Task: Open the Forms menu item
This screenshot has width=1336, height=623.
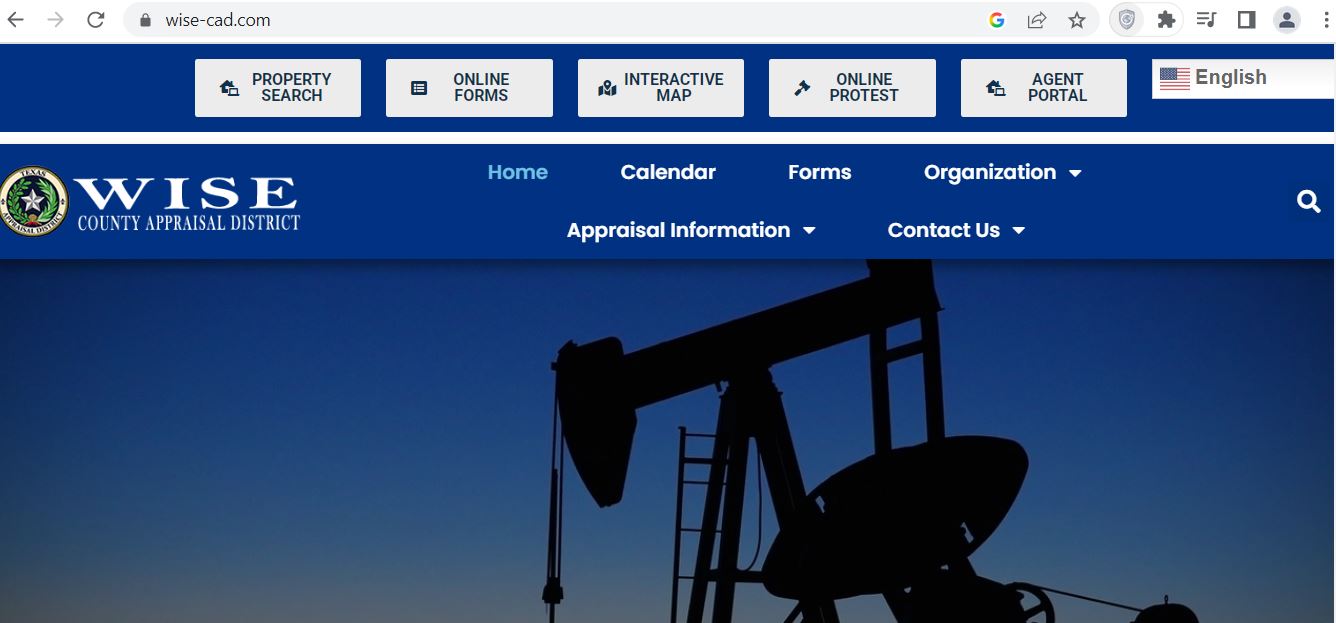Action: (x=820, y=172)
